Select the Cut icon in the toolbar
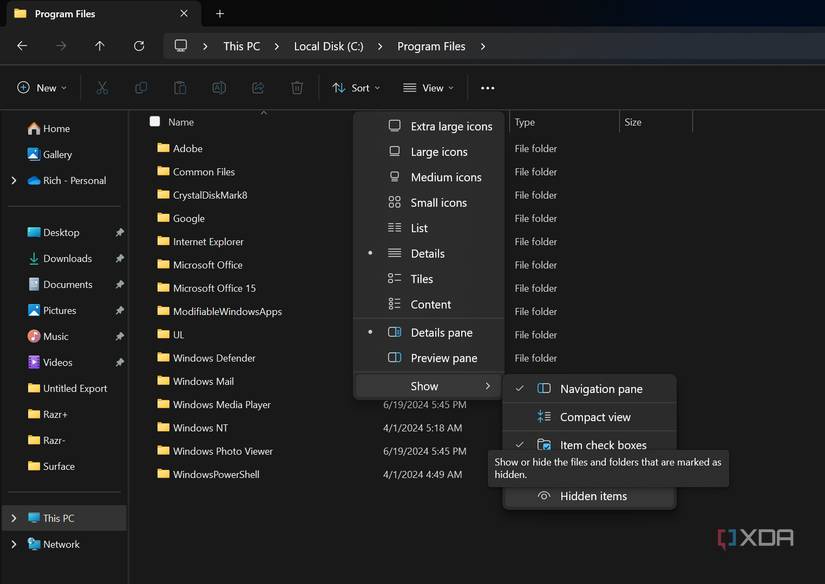Viewport: 825px width, 584px height. [102, 88]
